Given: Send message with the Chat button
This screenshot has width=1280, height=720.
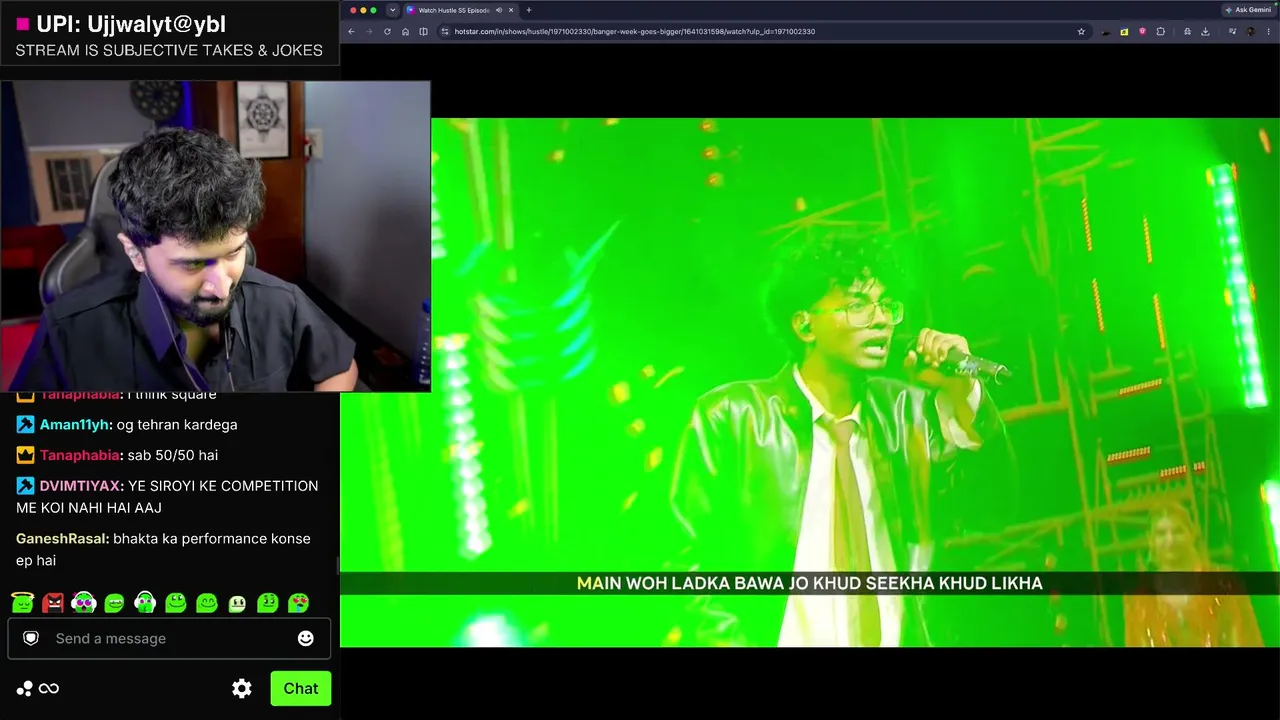Looking at the screenshot, I should pyautogui.click(x=300, y=688).
